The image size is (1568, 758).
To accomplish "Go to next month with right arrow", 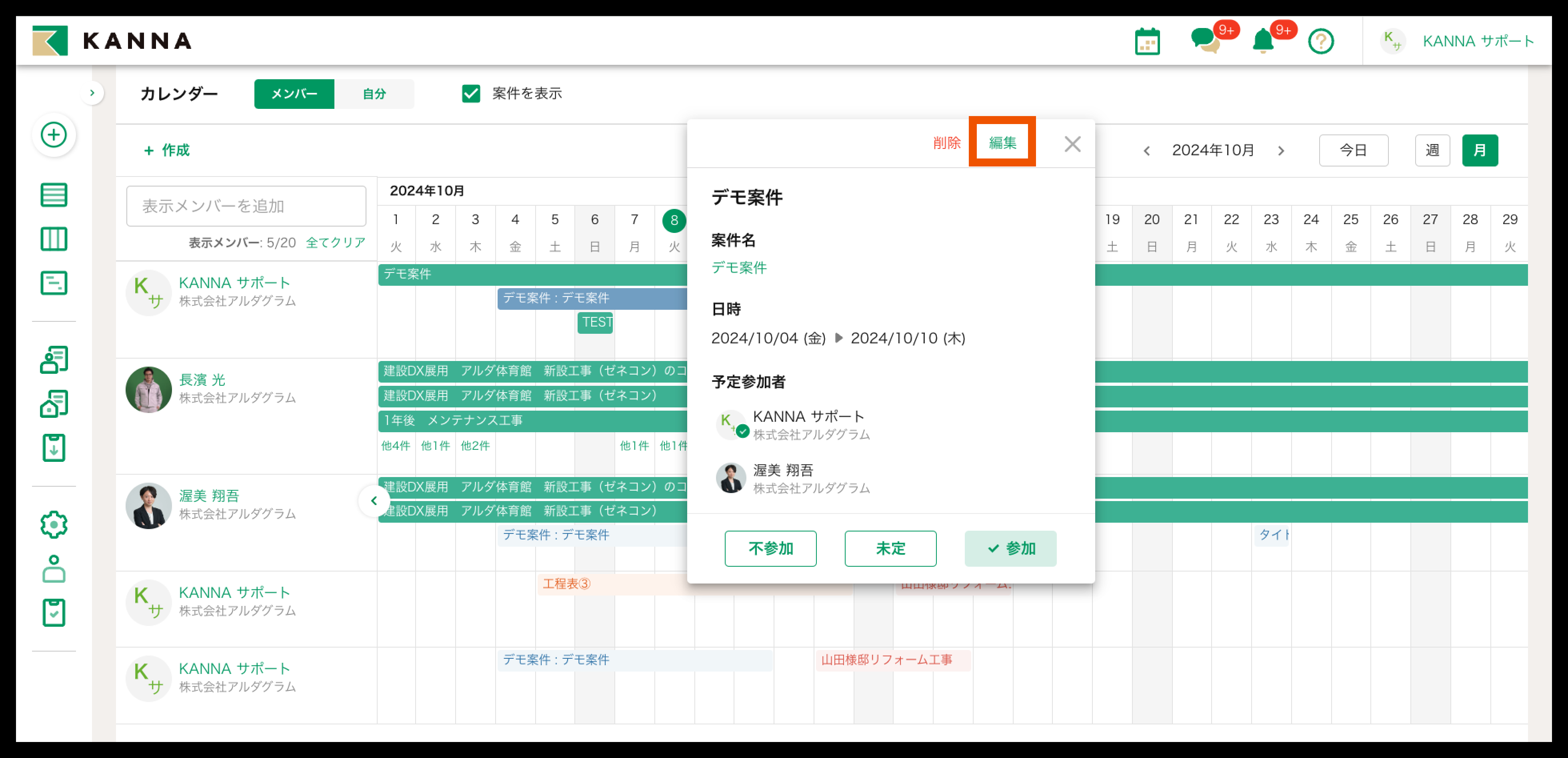I will pos(1282,150).
